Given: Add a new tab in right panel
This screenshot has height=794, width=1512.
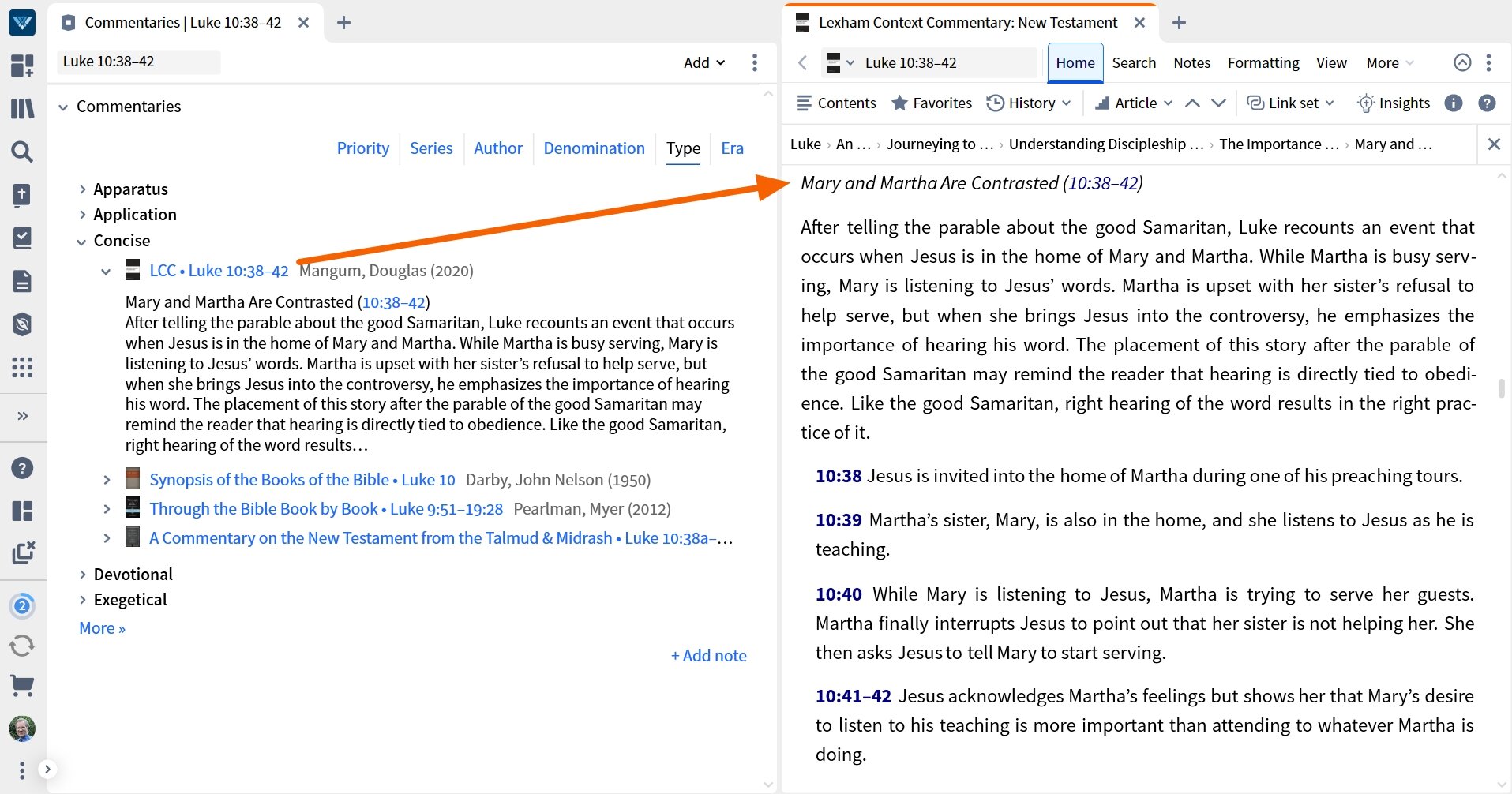Looking at the screenshot, I should pyautogui.click(x=1179, y=23).
